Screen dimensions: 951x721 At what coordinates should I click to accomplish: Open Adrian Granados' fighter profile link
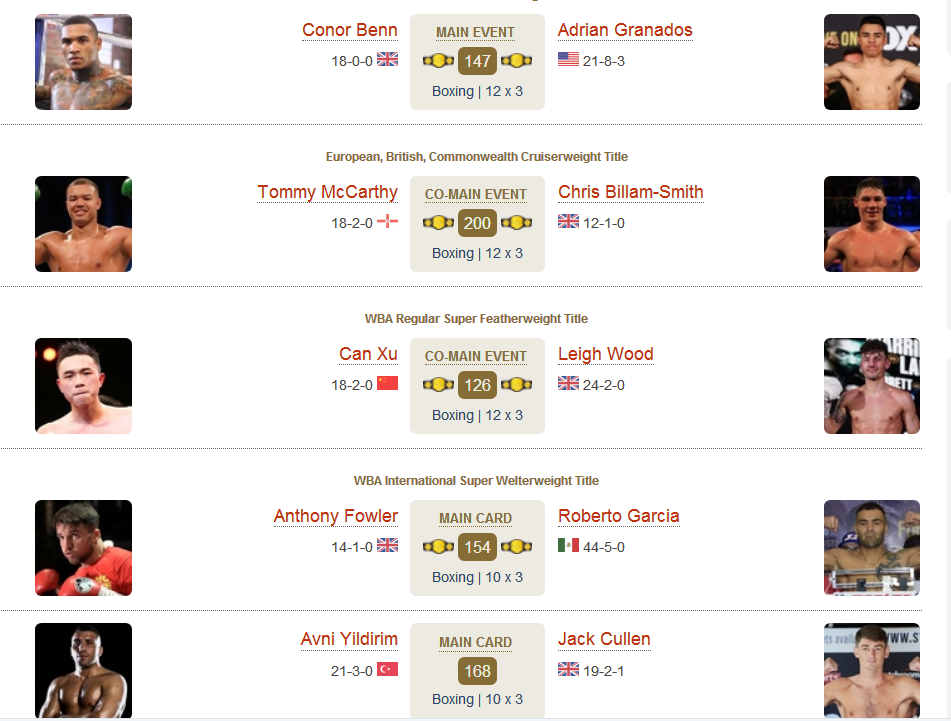(625, 30)
